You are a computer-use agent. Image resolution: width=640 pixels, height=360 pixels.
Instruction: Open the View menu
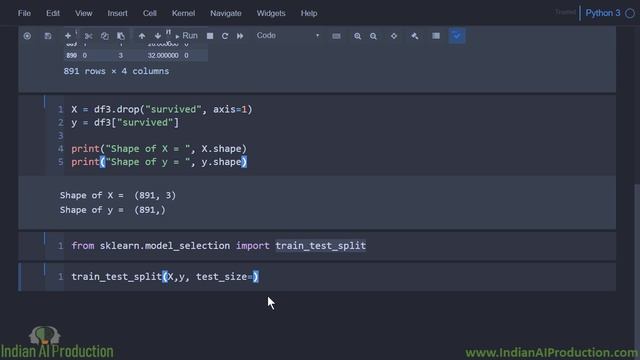[x=83, y=13]
